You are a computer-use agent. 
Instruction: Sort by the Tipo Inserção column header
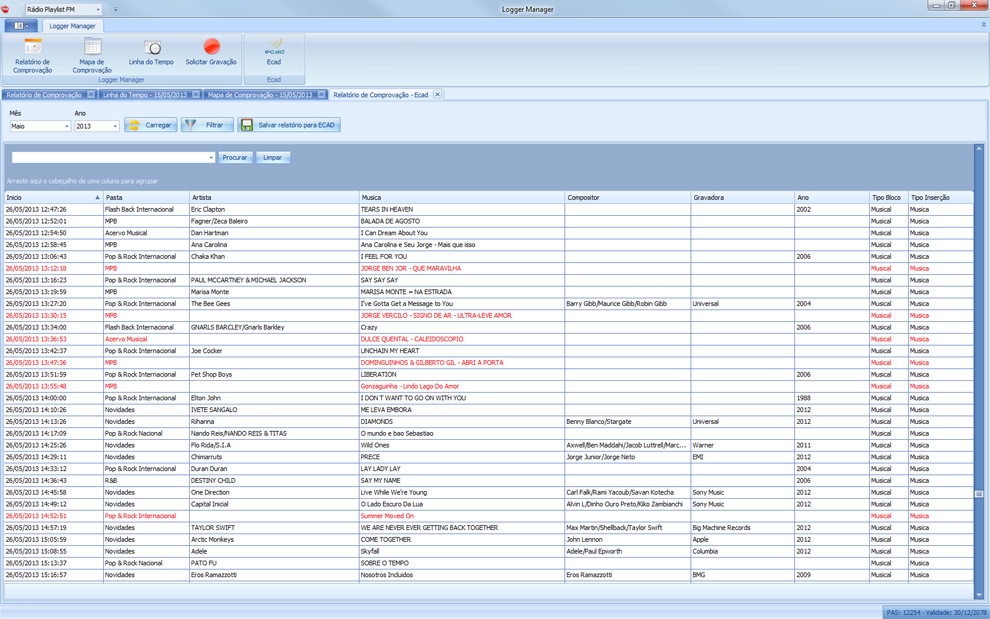pyautogui.click(x=941, y=198)
